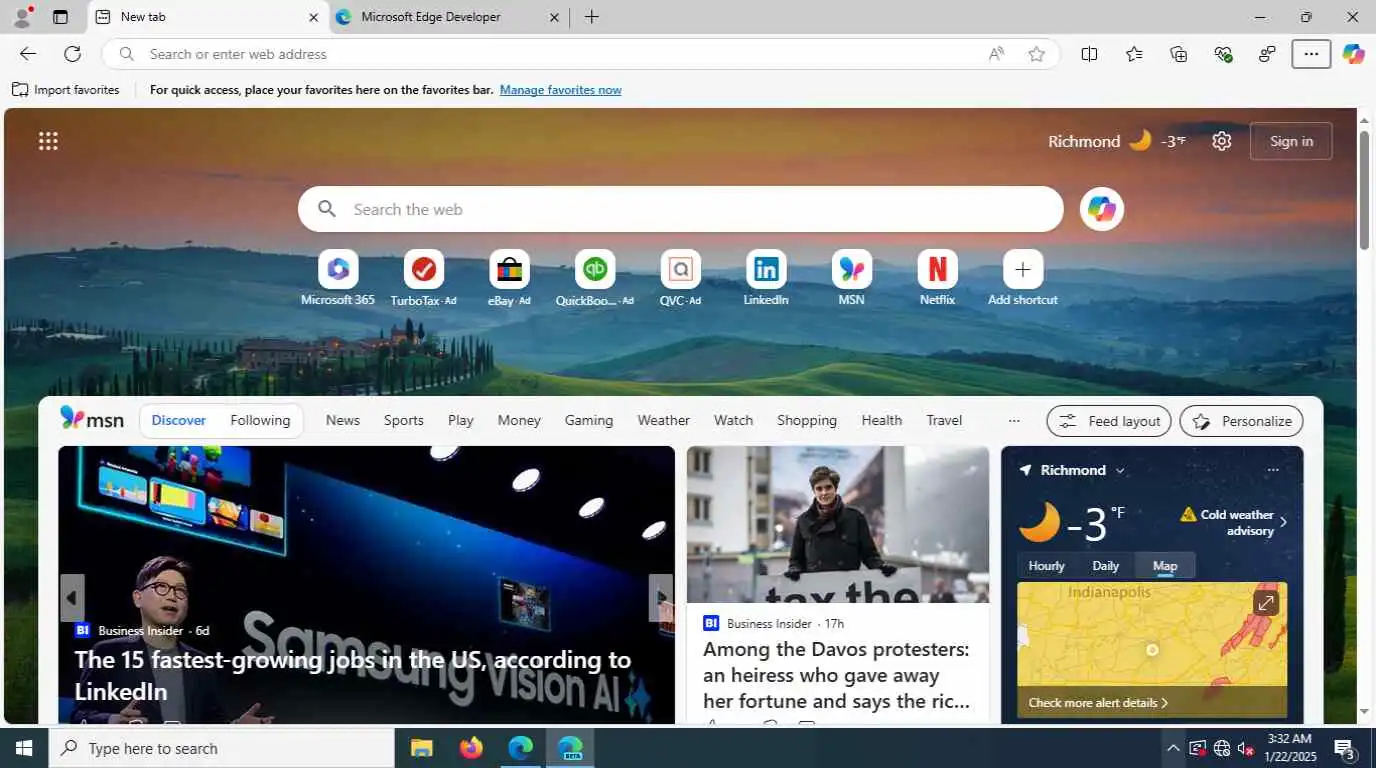Select the Discover feed tab
Image resolution: width=1376 pixels, height=768 pixels.
coord(179,420)
